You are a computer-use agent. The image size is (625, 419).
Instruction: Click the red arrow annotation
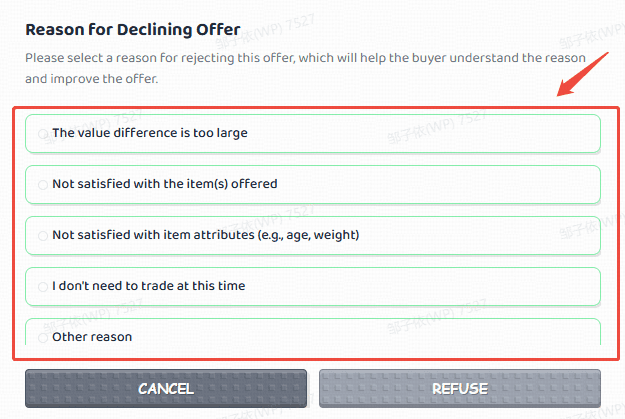click(x=582, y=74)
